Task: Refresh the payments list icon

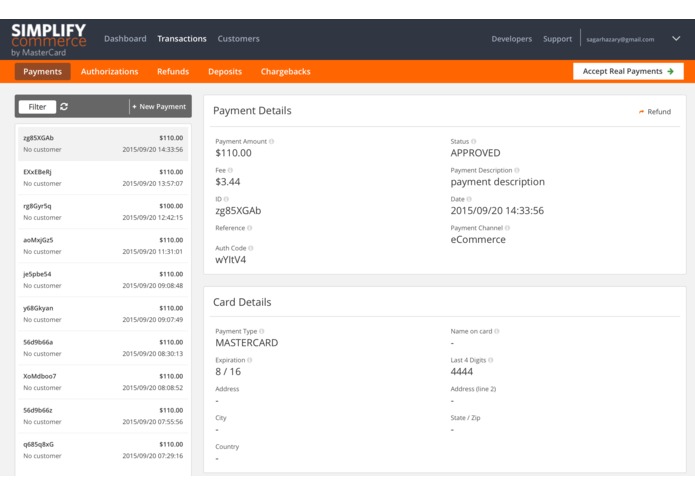Action: click(64, 107)
